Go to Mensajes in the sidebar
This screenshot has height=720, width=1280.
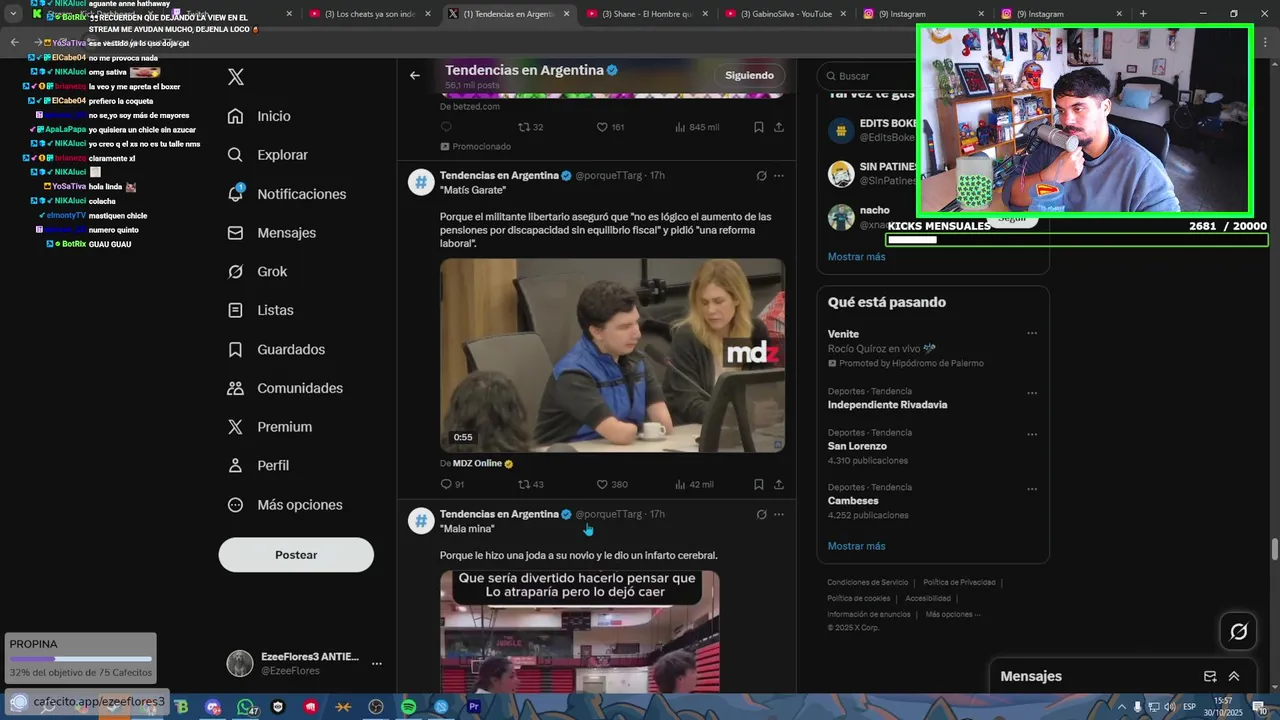[271, 233]
